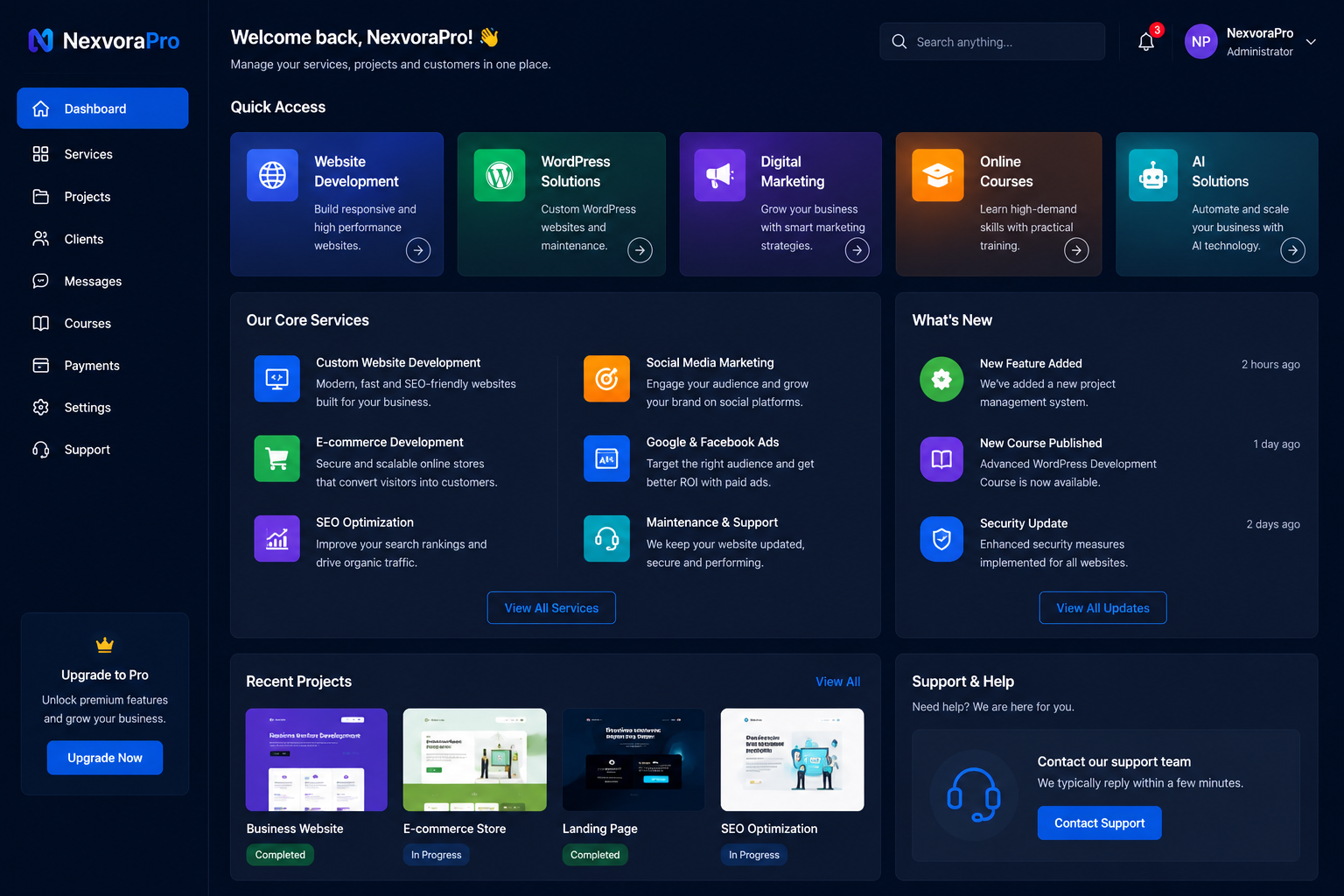Click the '2 days ago' timestamp

(x=1273, y=524)
